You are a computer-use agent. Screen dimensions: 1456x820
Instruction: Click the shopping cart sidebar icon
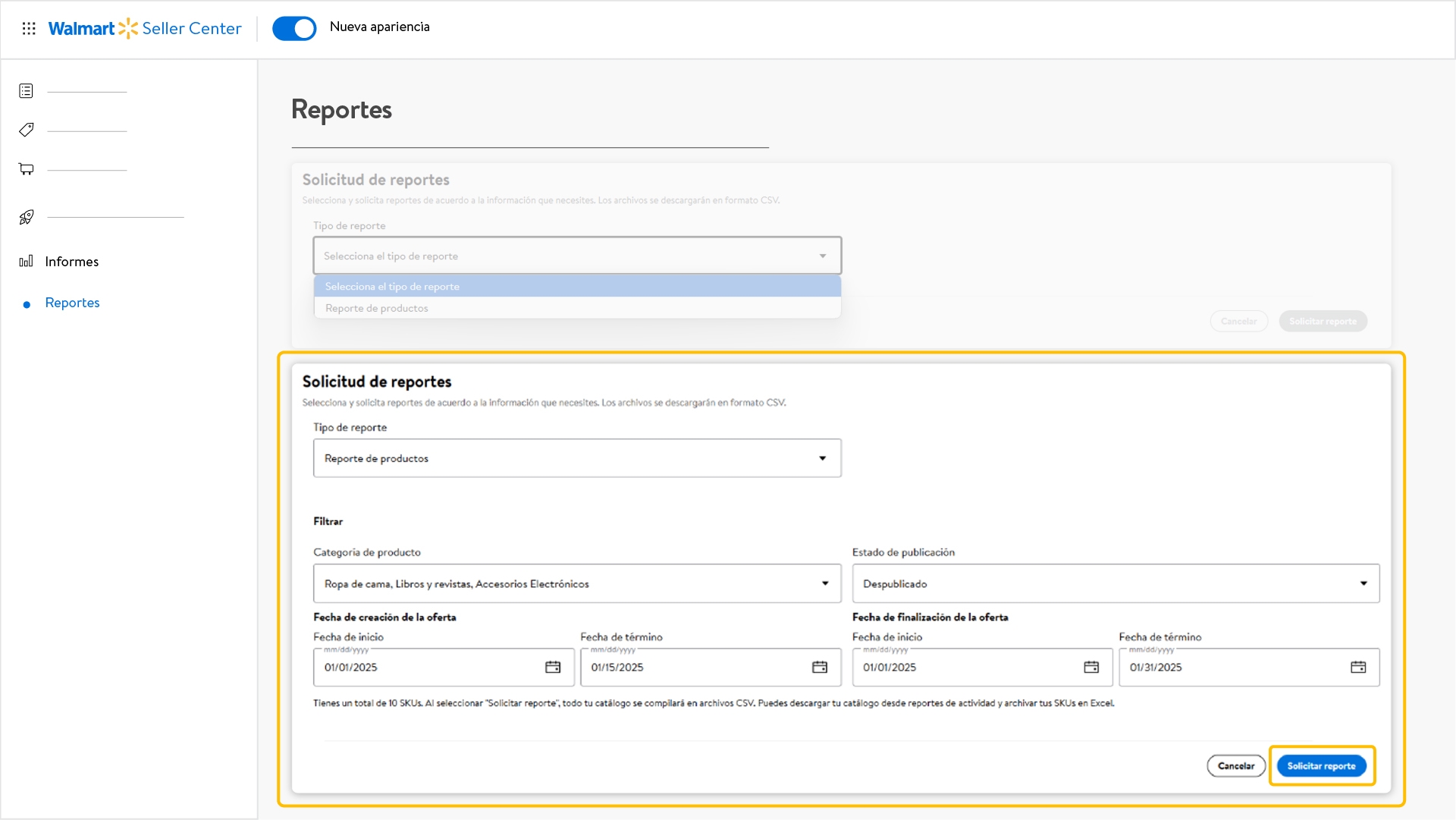(x=27, y=169)
